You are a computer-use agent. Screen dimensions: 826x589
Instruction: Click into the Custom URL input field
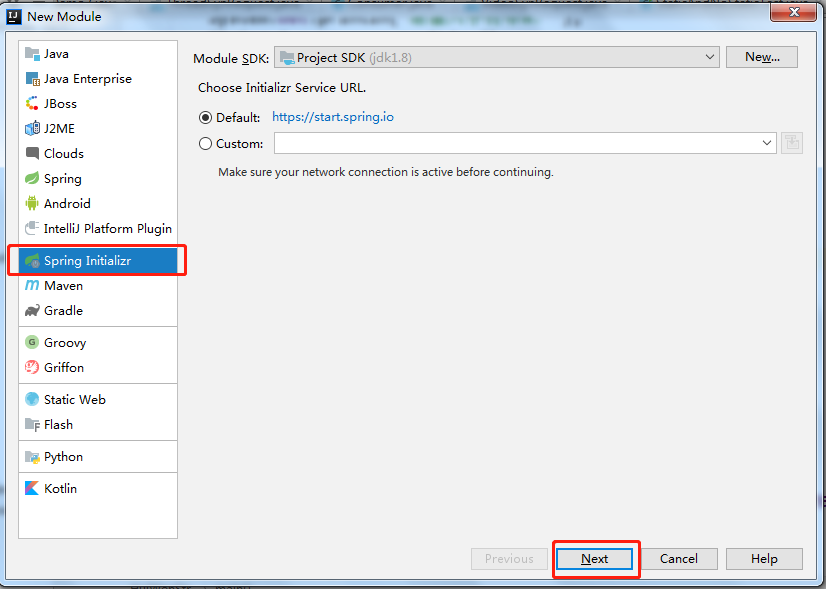pos(516,143)
